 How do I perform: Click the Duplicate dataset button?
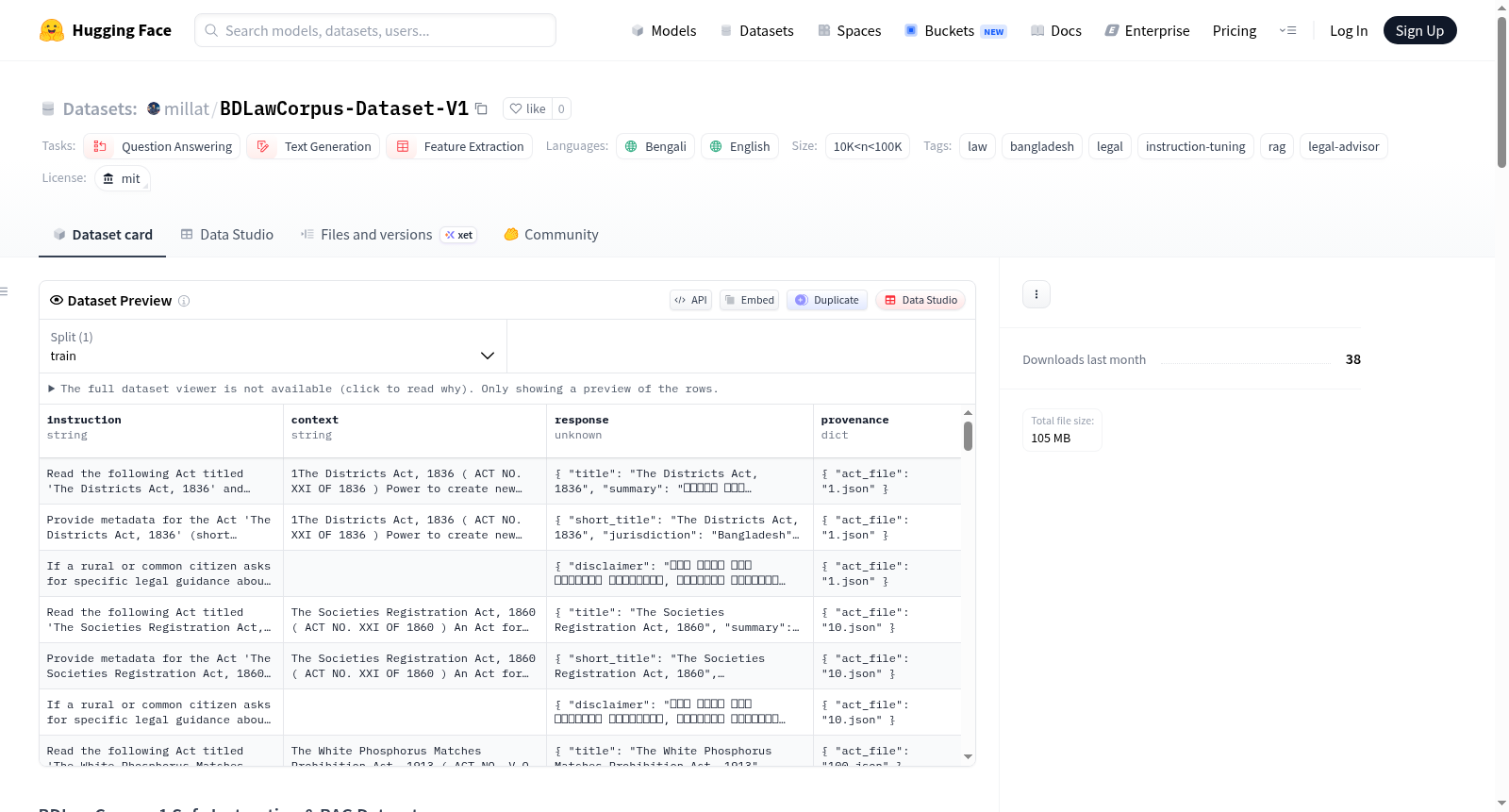(x=827, y=300)
